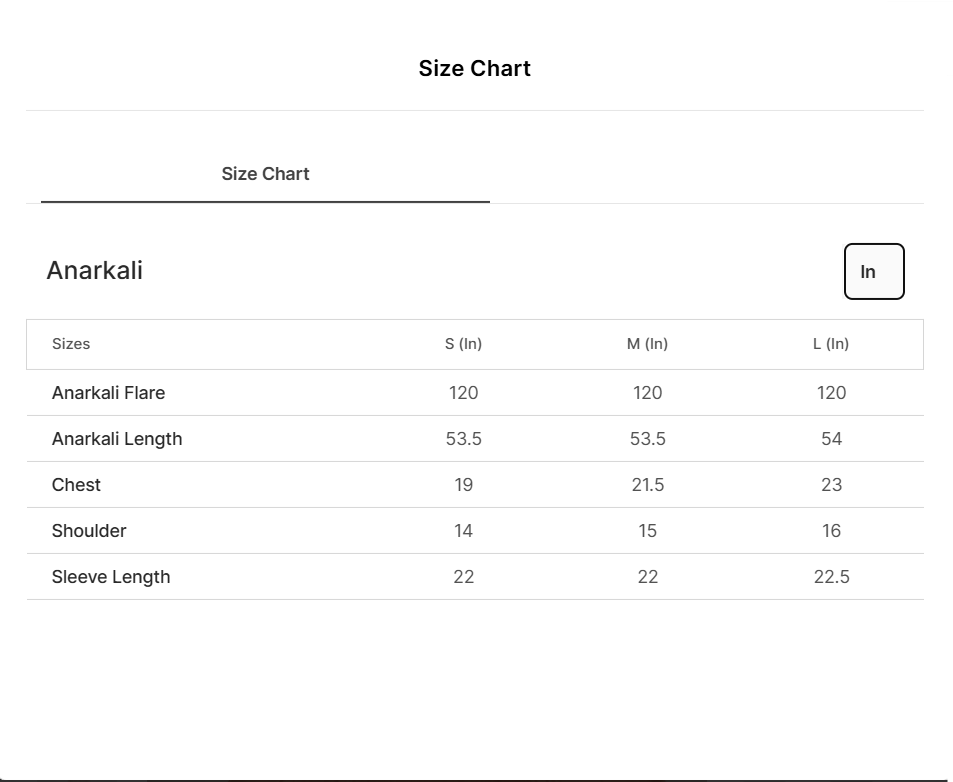The image size is (953, 782).
Task: Click the Anarkali Length value 54 for size L
Action: click(831, 439)
